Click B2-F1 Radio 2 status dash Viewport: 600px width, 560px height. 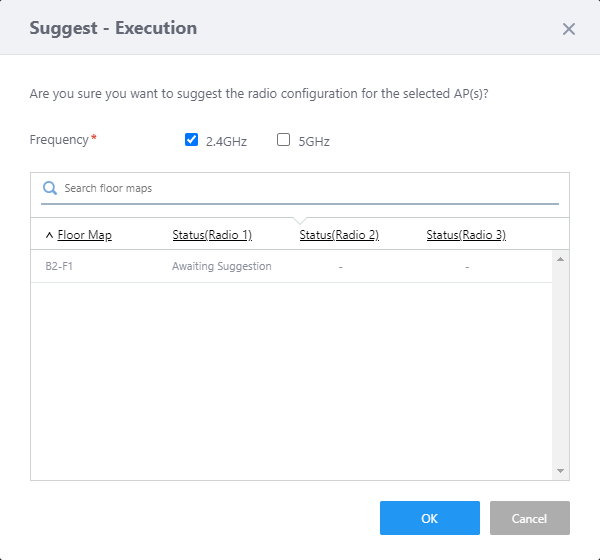coord(340,266)
